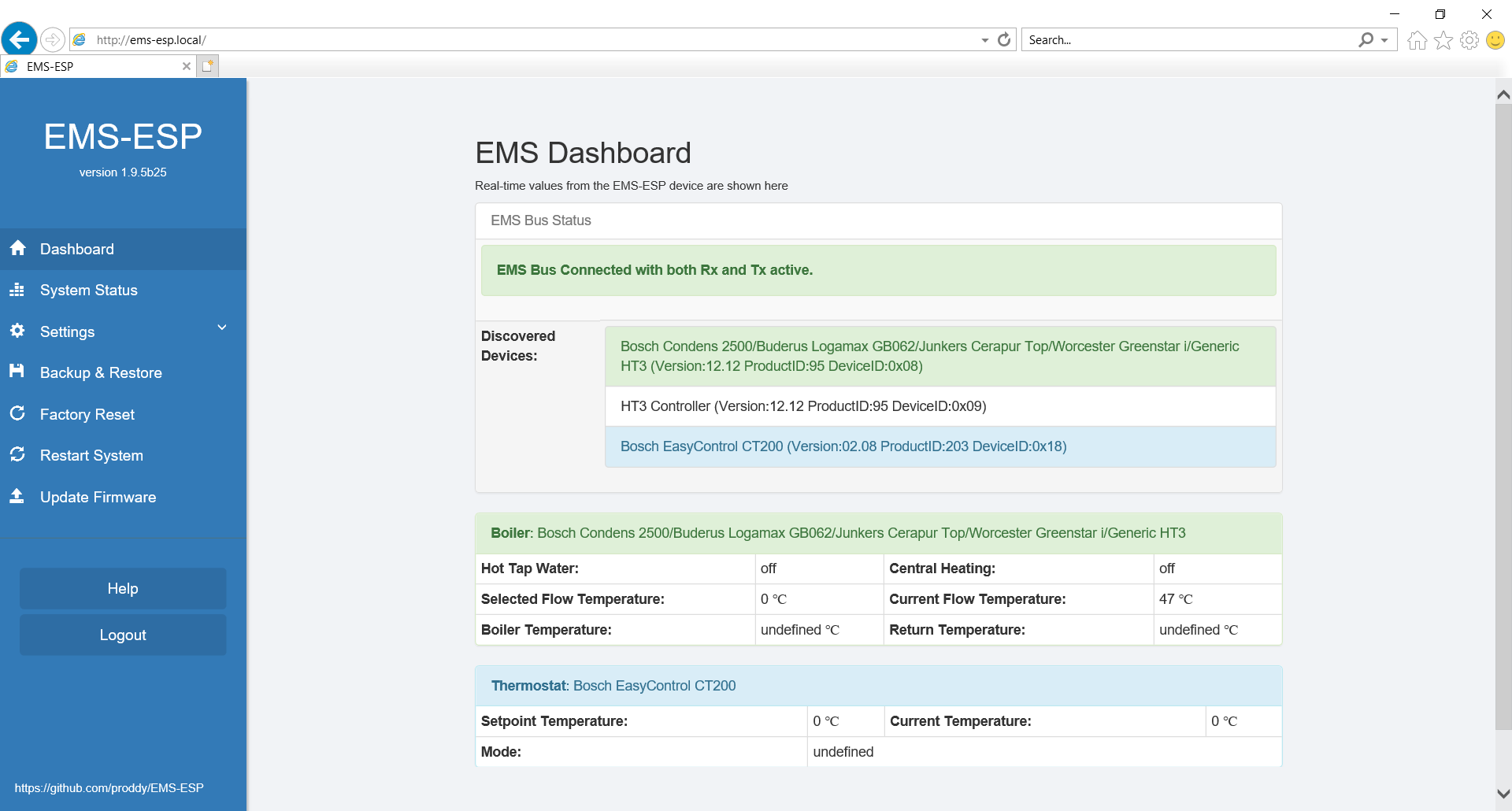The image size is (1512, 811).
Task: Click the browser Search input field
Action: (x=1189, y=40)
